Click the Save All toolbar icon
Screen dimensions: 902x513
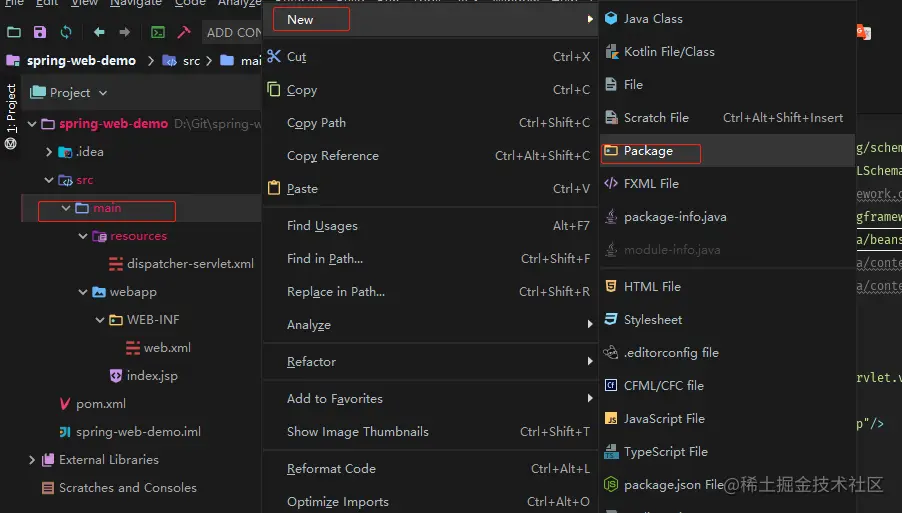40,32
